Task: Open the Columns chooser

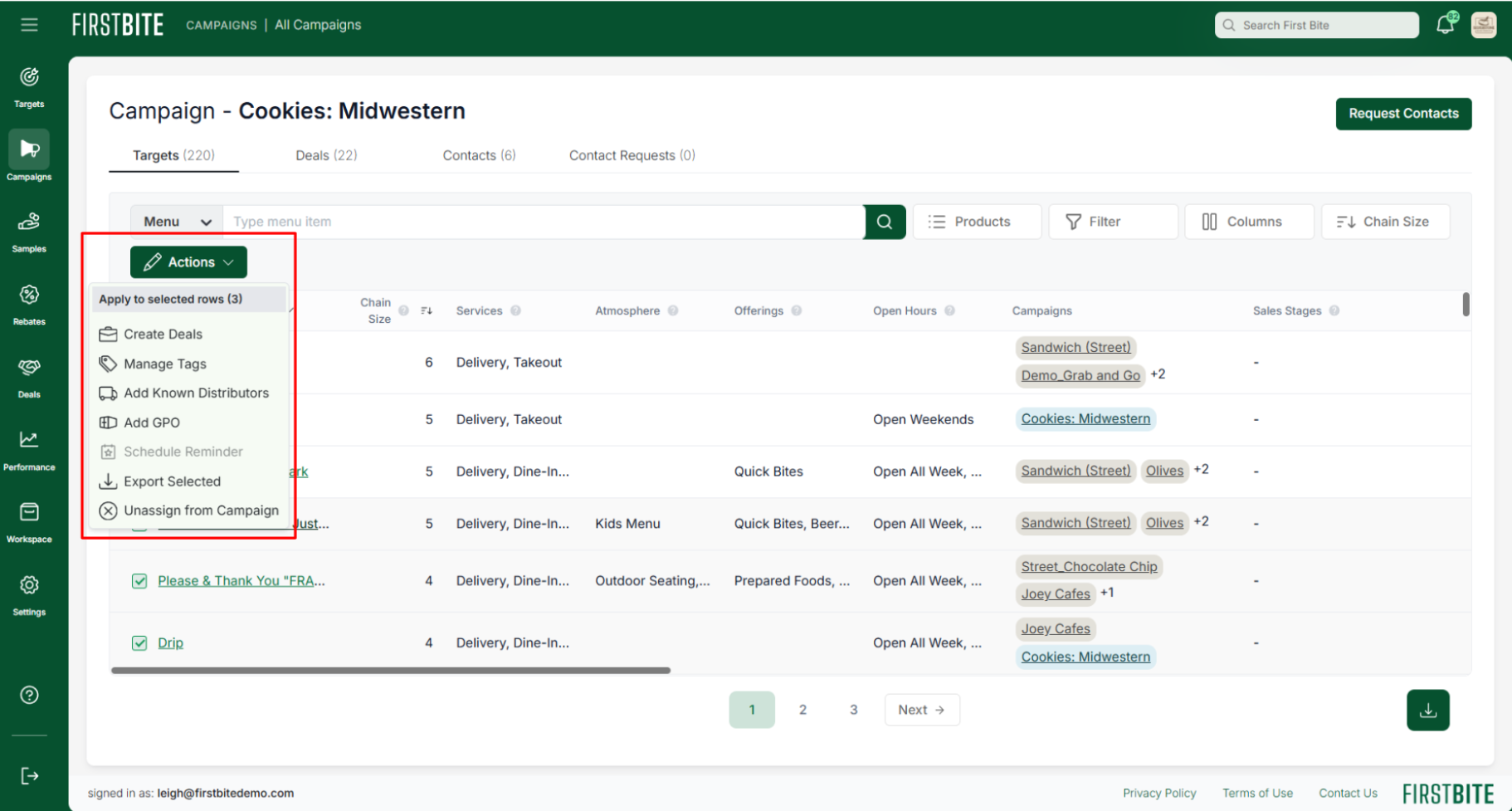Action: [x=1249, y=222]
